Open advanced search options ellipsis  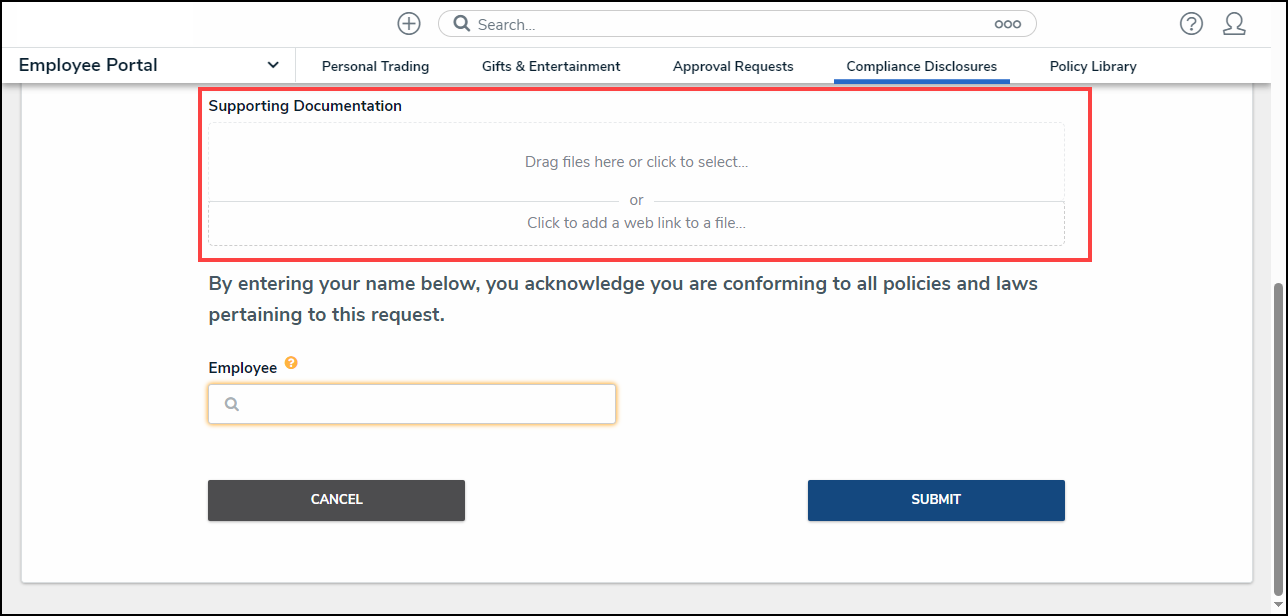pyautogui.click(x=1007, y=24)
